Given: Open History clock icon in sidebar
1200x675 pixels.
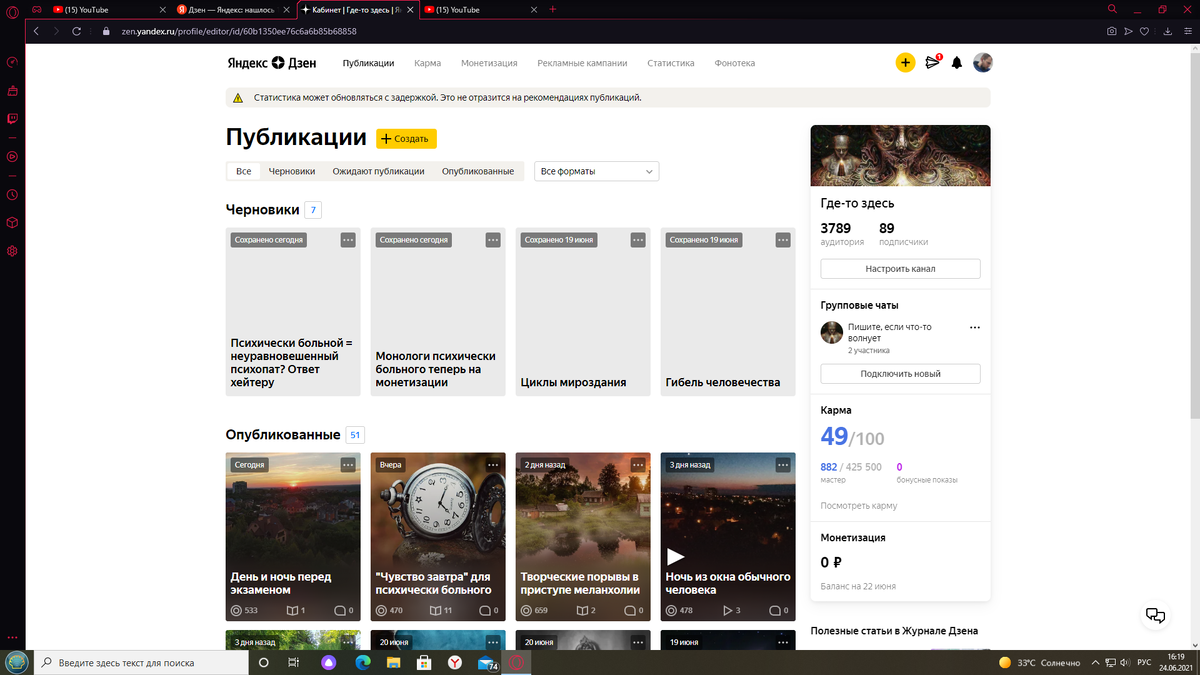Looking at the screenshot, I should (x=12, y=194).
